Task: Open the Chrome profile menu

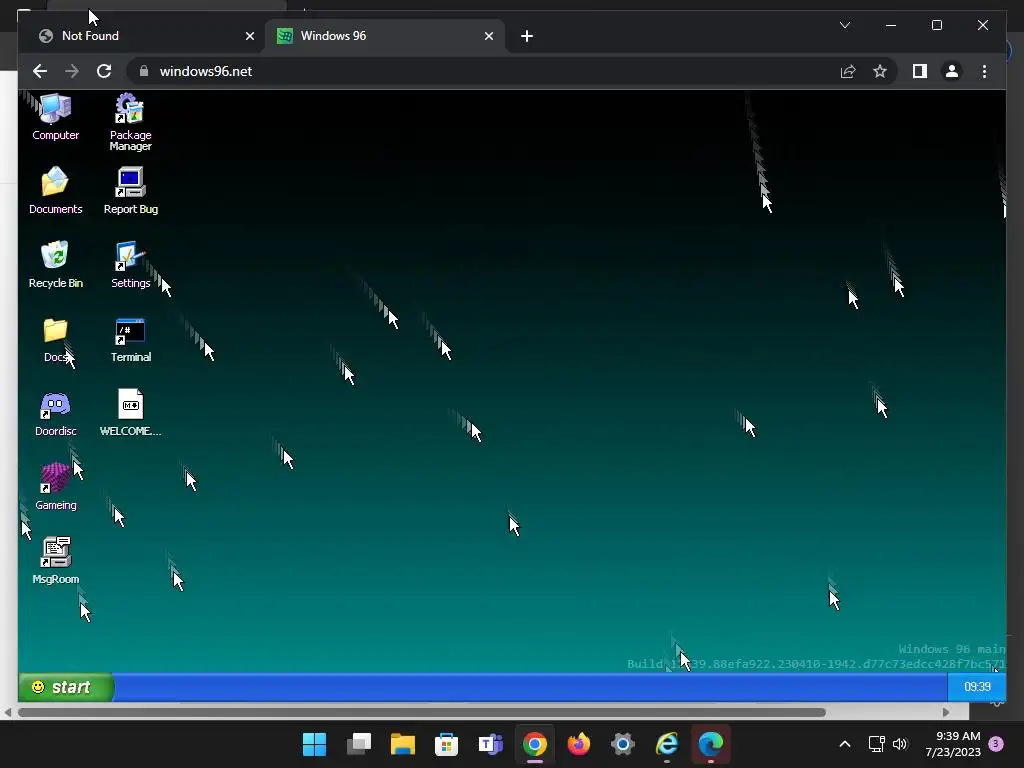Action: click(952, 71)
